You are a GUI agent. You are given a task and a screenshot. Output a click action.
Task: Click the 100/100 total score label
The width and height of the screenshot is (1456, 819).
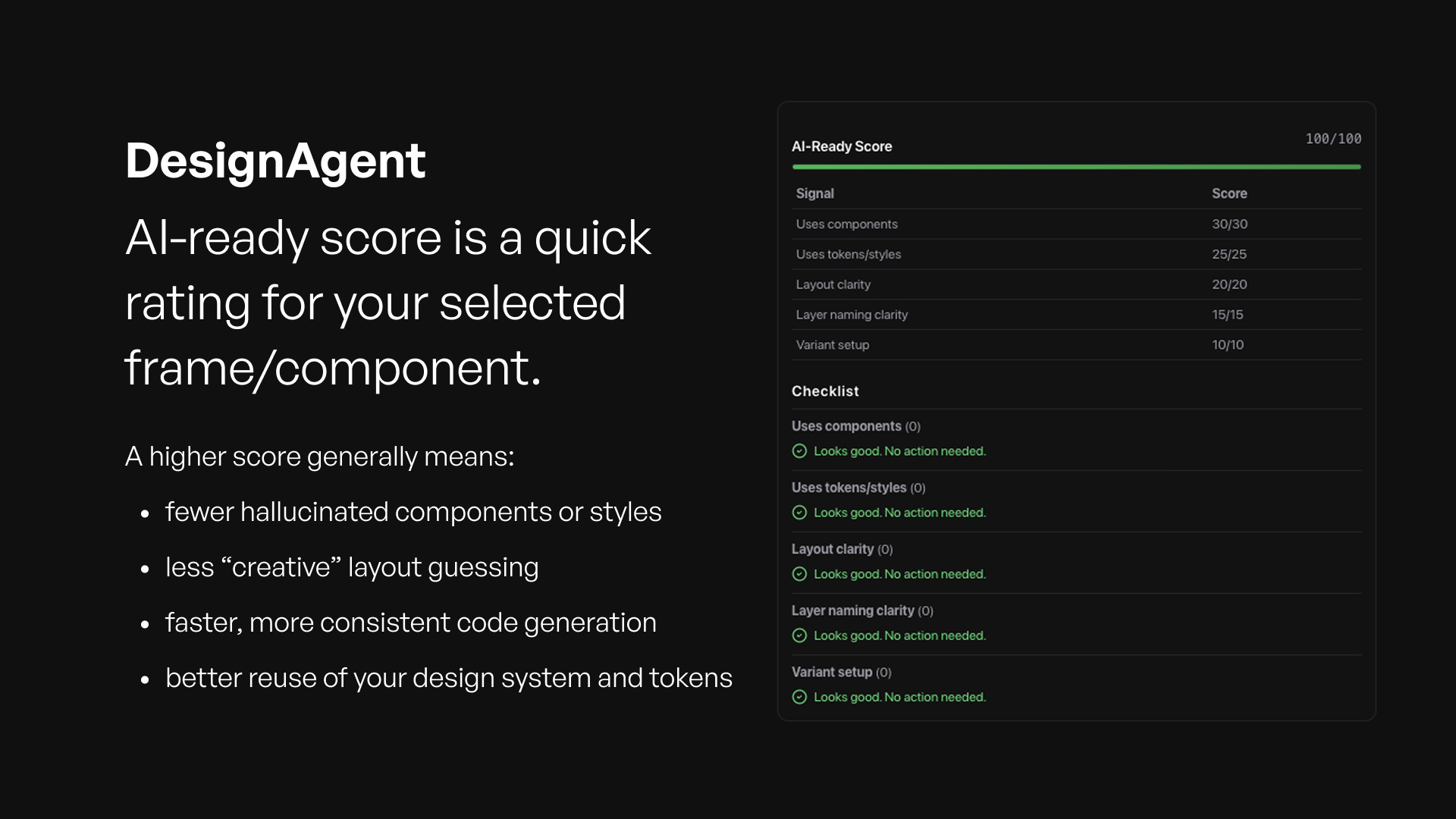[1332, 139]
